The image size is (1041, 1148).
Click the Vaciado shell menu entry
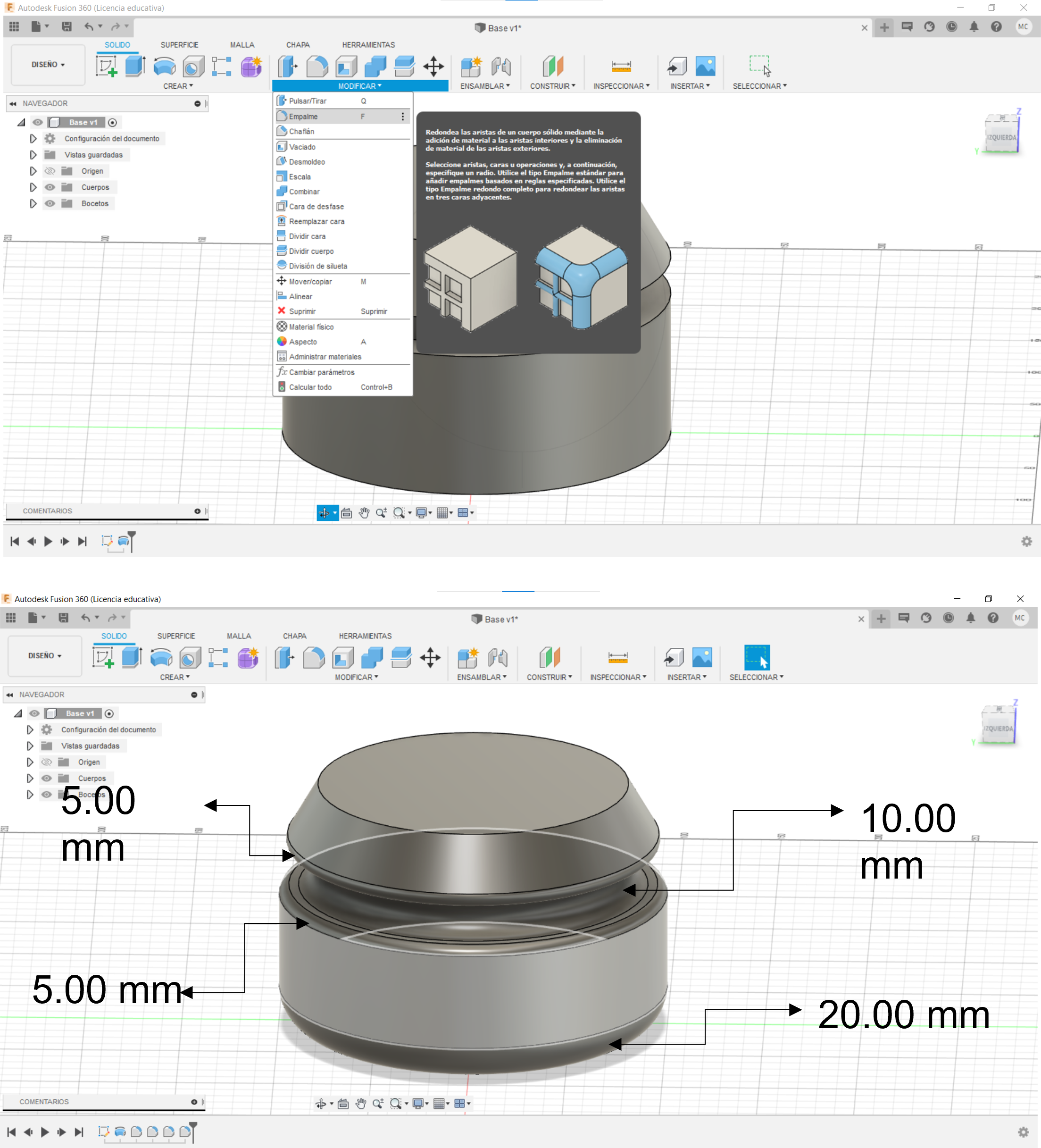302,147
